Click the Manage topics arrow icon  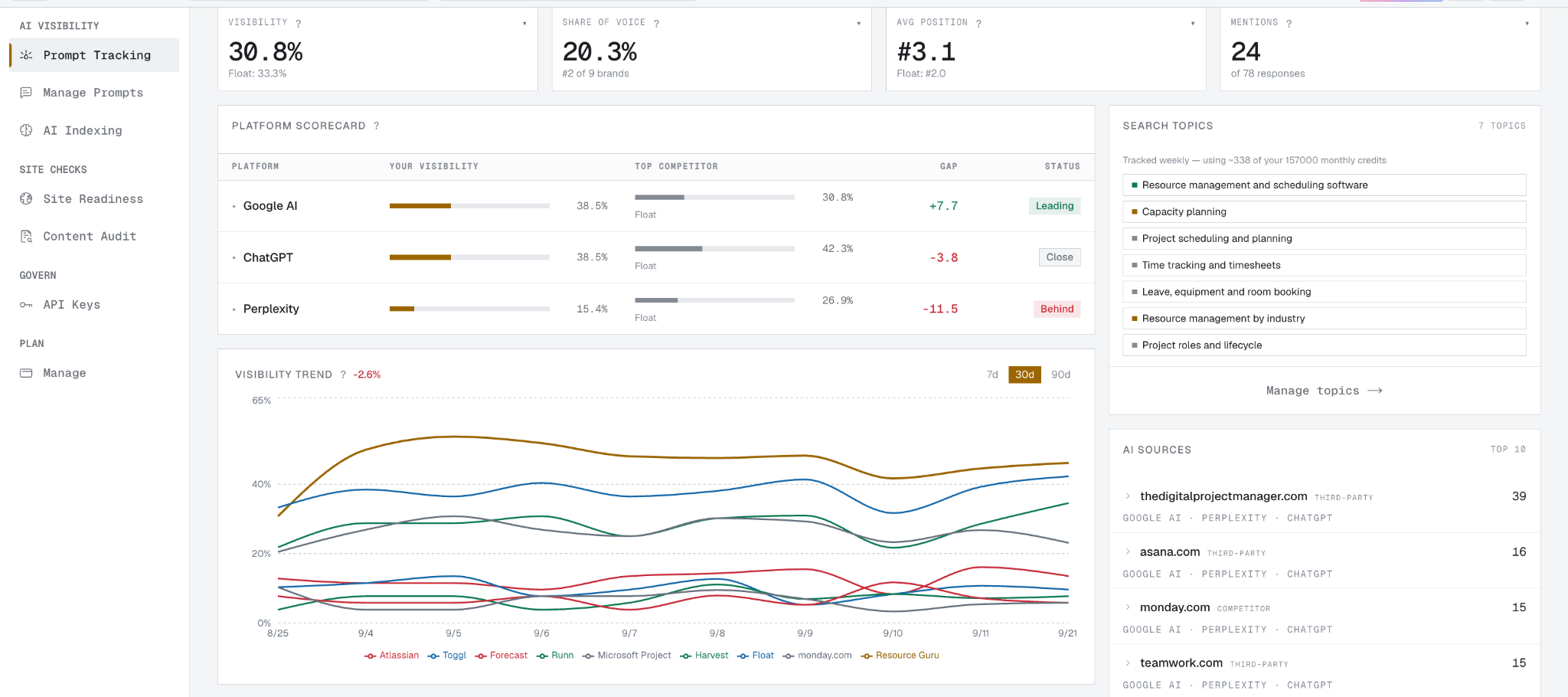pyautogui.click(x=1375, y=391)
